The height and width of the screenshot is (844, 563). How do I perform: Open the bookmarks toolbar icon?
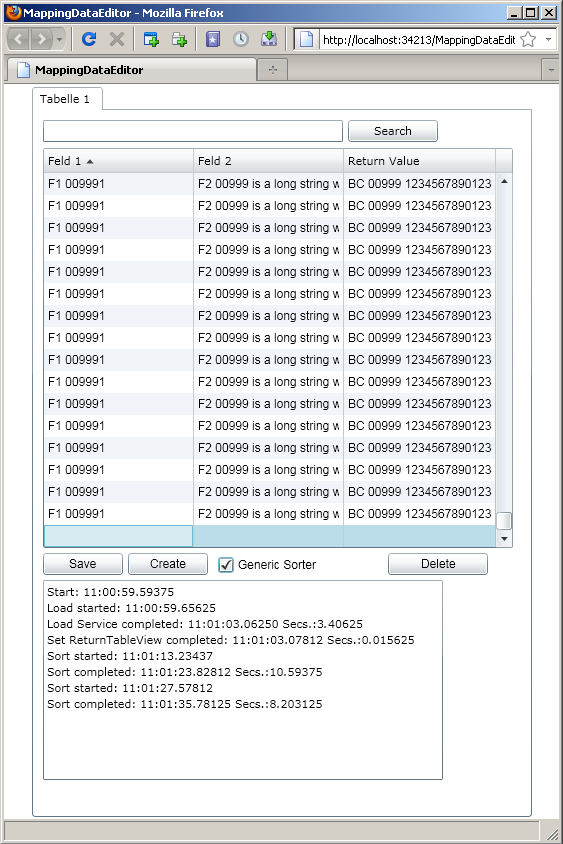point(213,39)
